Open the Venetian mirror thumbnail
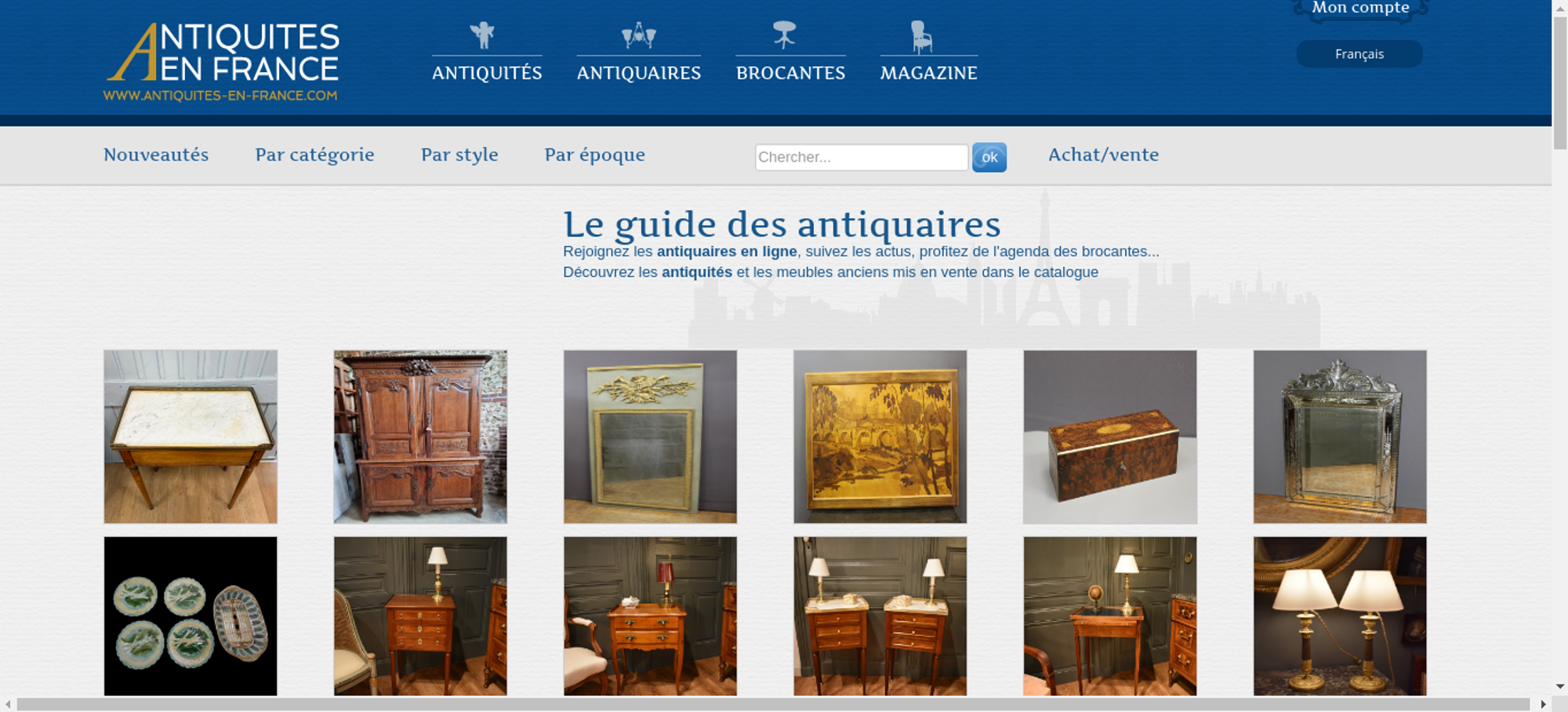 1340,437
